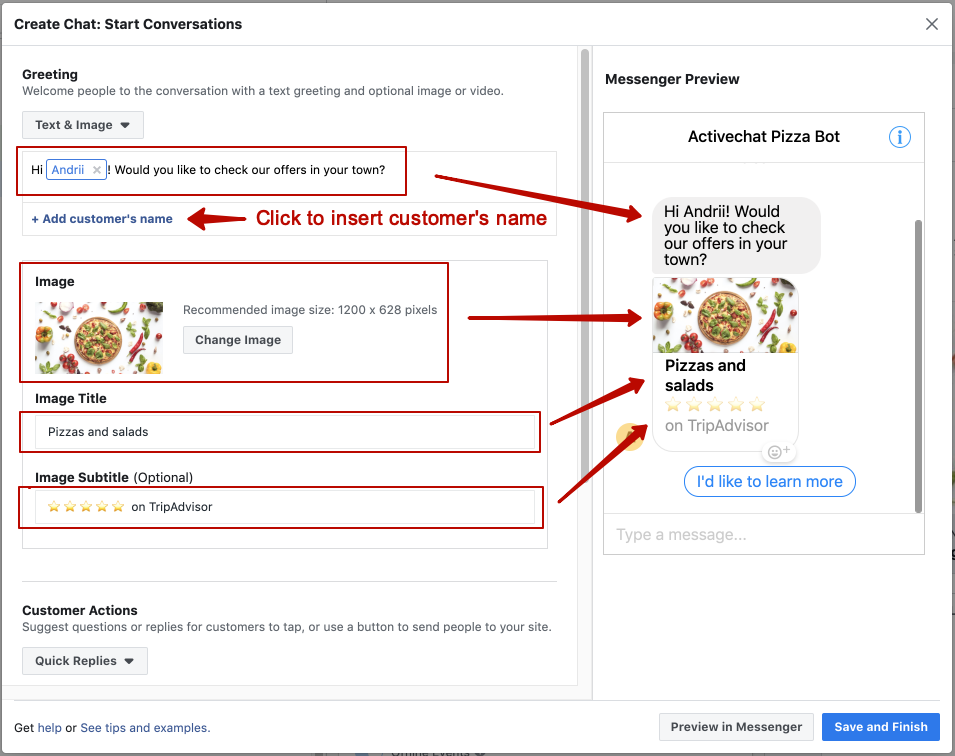This screenshot has height=756, width=955.
Task: Select the pizza image thumbnail in the Image section
Action: coord(99,337)
